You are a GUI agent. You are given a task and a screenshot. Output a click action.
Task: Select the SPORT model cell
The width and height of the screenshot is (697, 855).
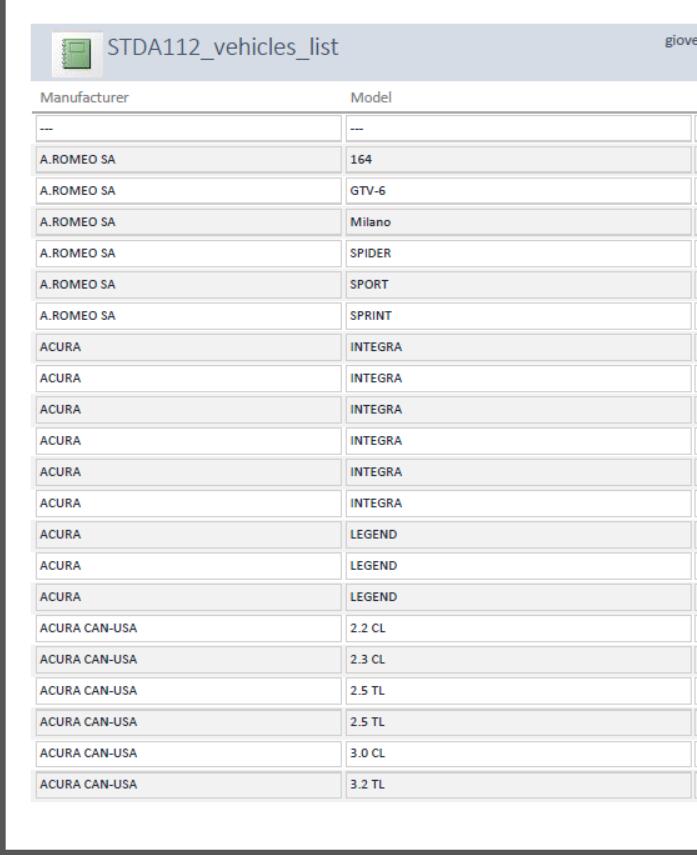tap(519, 285)
